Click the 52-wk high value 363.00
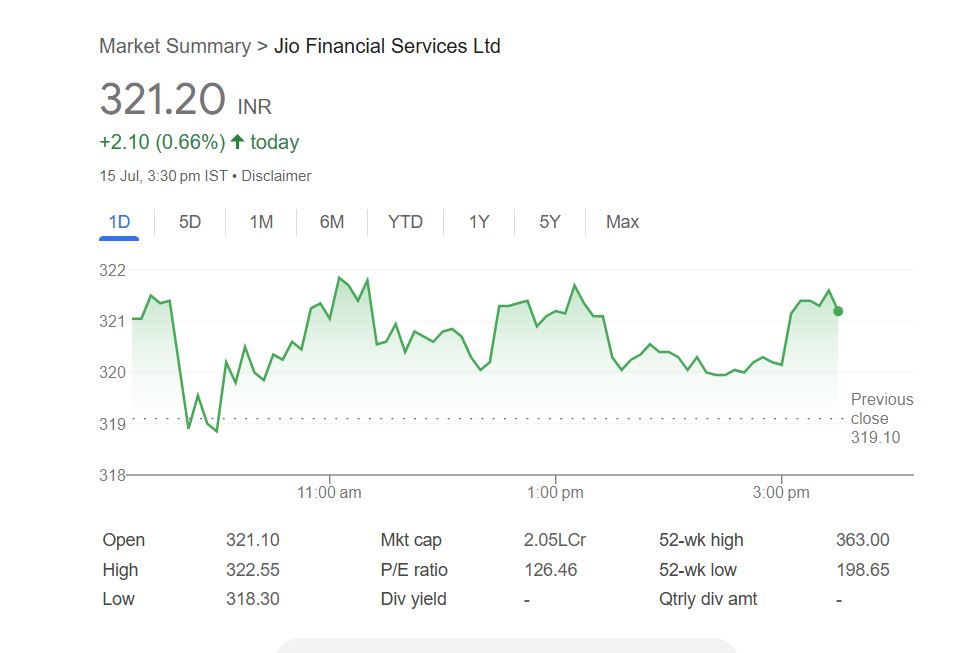 tap(862, 540)
